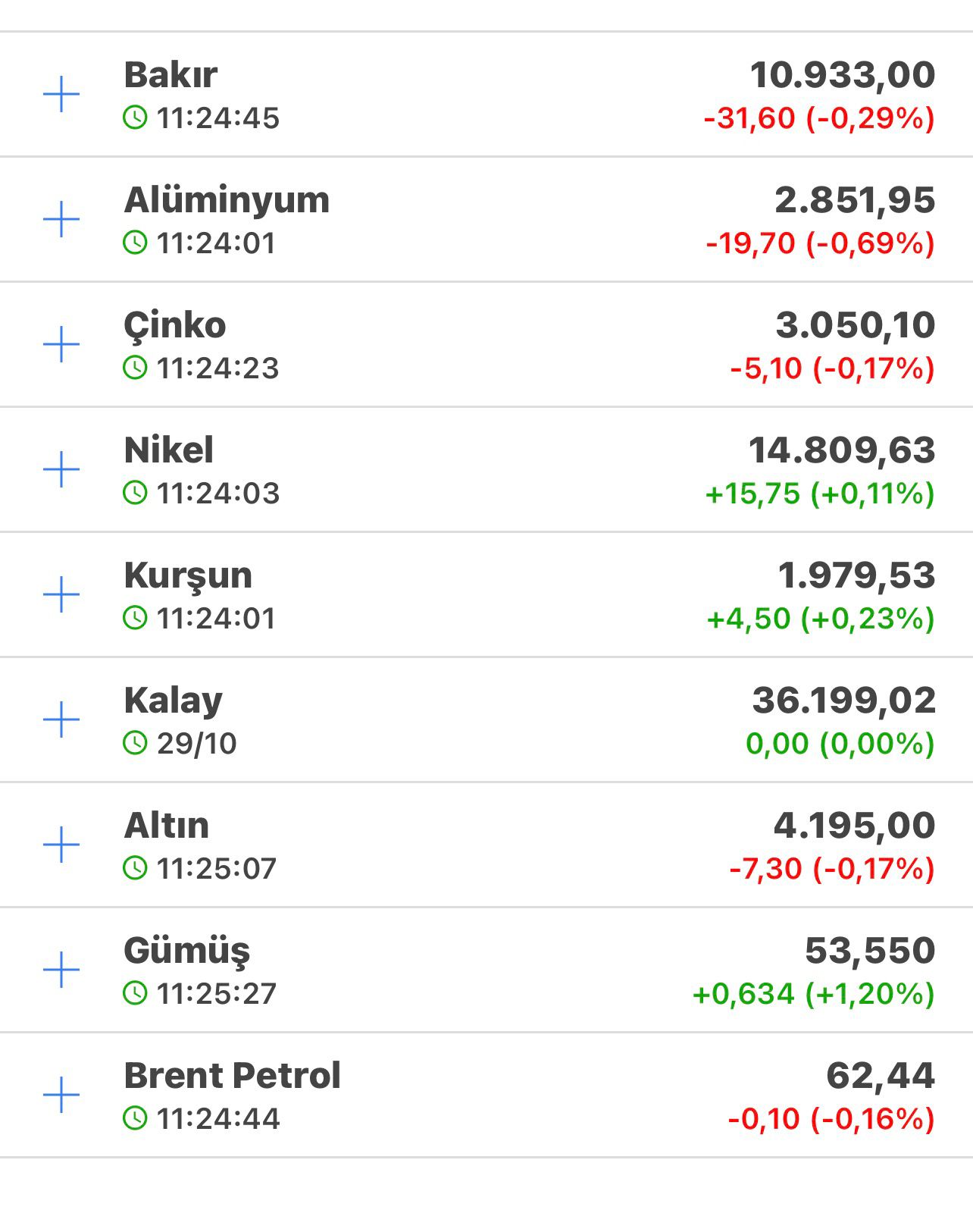The height and width of the screenshot is (1232, 973).
Task: Click the Gümüş price 53,550
Action: [869, 951]
